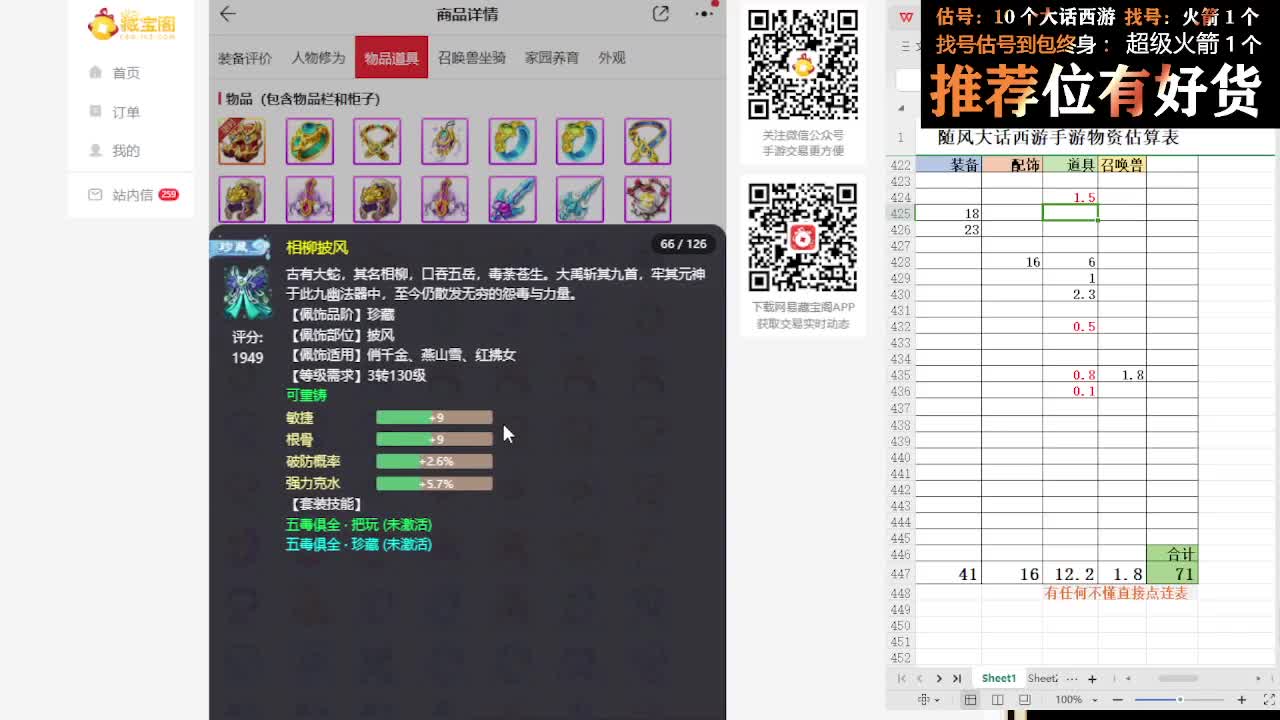Viewport: 1280px width, 720px height.
Task: Toggle page layout view in status bar
Action: [x=999, y=700]
